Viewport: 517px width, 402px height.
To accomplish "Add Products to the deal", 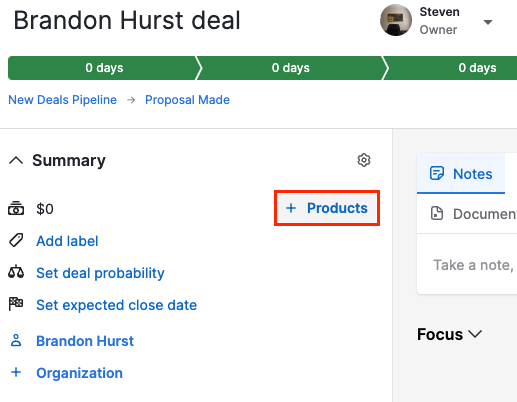I will coord(327,208).
